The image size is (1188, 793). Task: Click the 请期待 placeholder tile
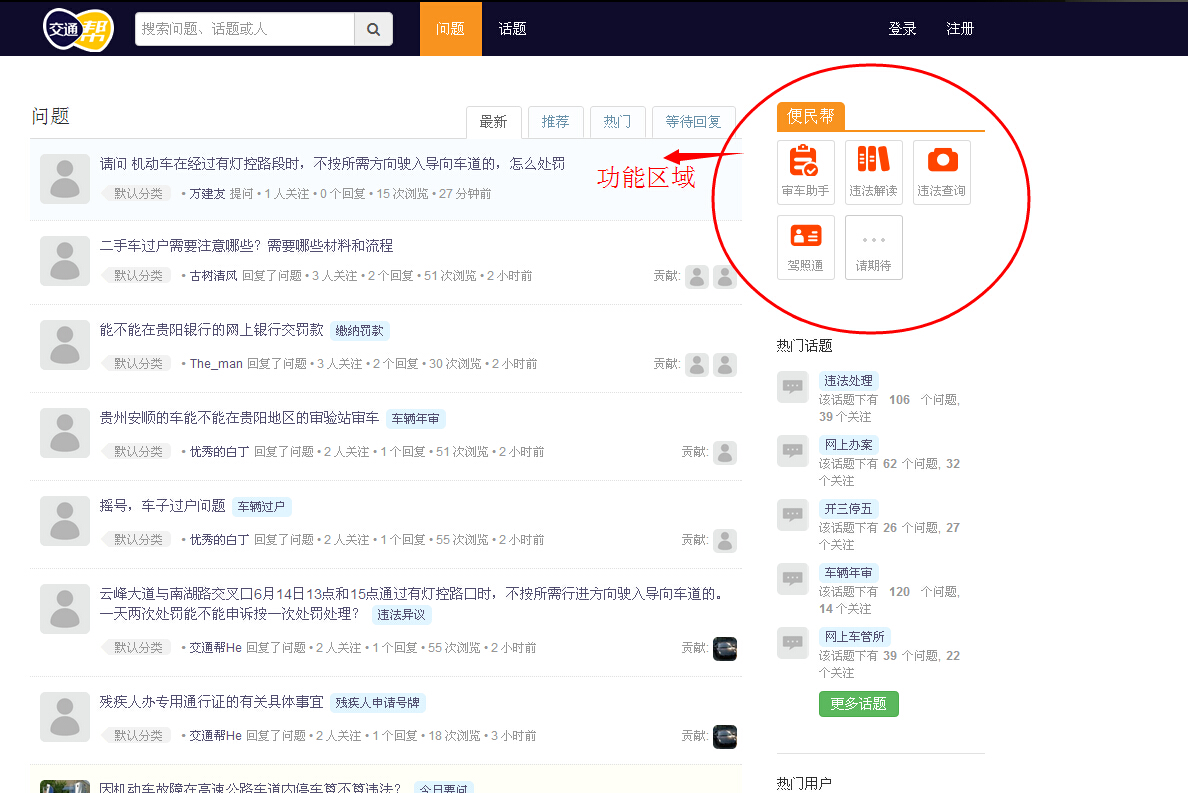click(873, 247)
